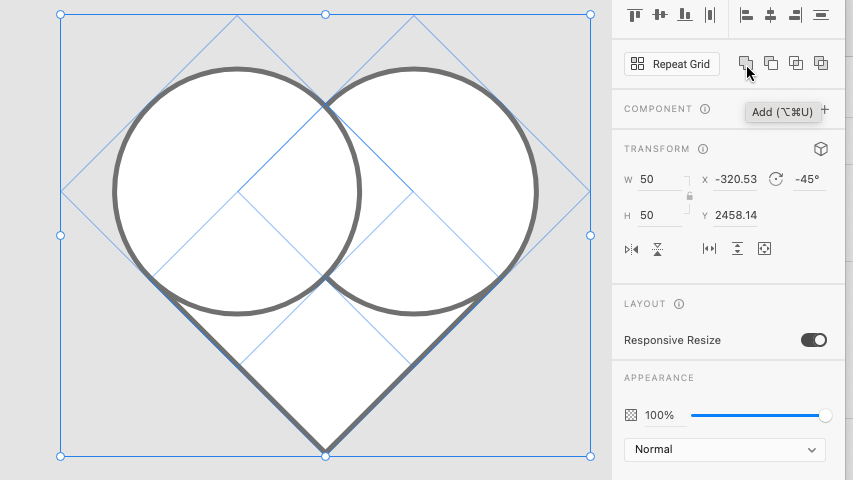Click the Subtract boolean operation icon
Viewport: 853px width, 480px height.
click(771, 63)
